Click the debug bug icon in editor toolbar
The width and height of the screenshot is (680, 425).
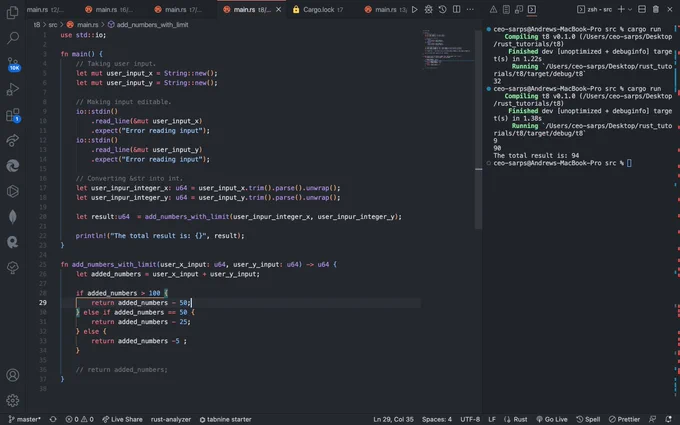(428, 9)
